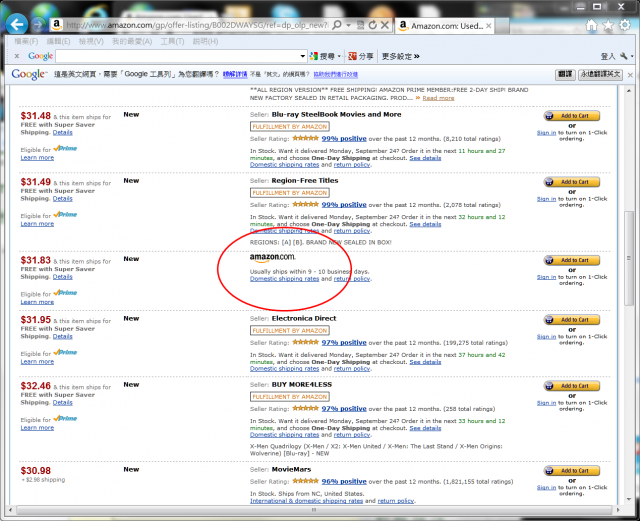Click the sign-in label on Google Toolbar
The width and height of the screenshot is (640, 521).
pos(608,56)
